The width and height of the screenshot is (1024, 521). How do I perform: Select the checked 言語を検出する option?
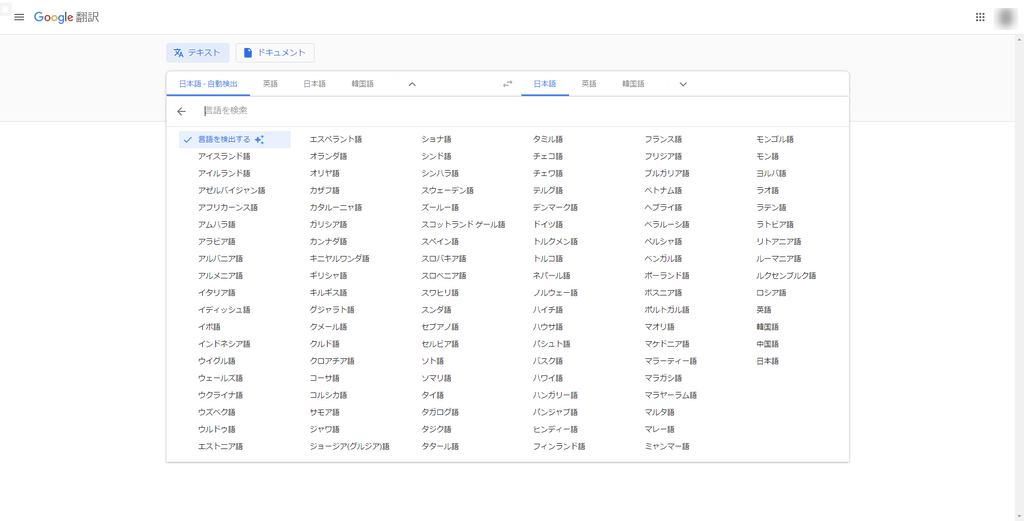tap(224, 140)
